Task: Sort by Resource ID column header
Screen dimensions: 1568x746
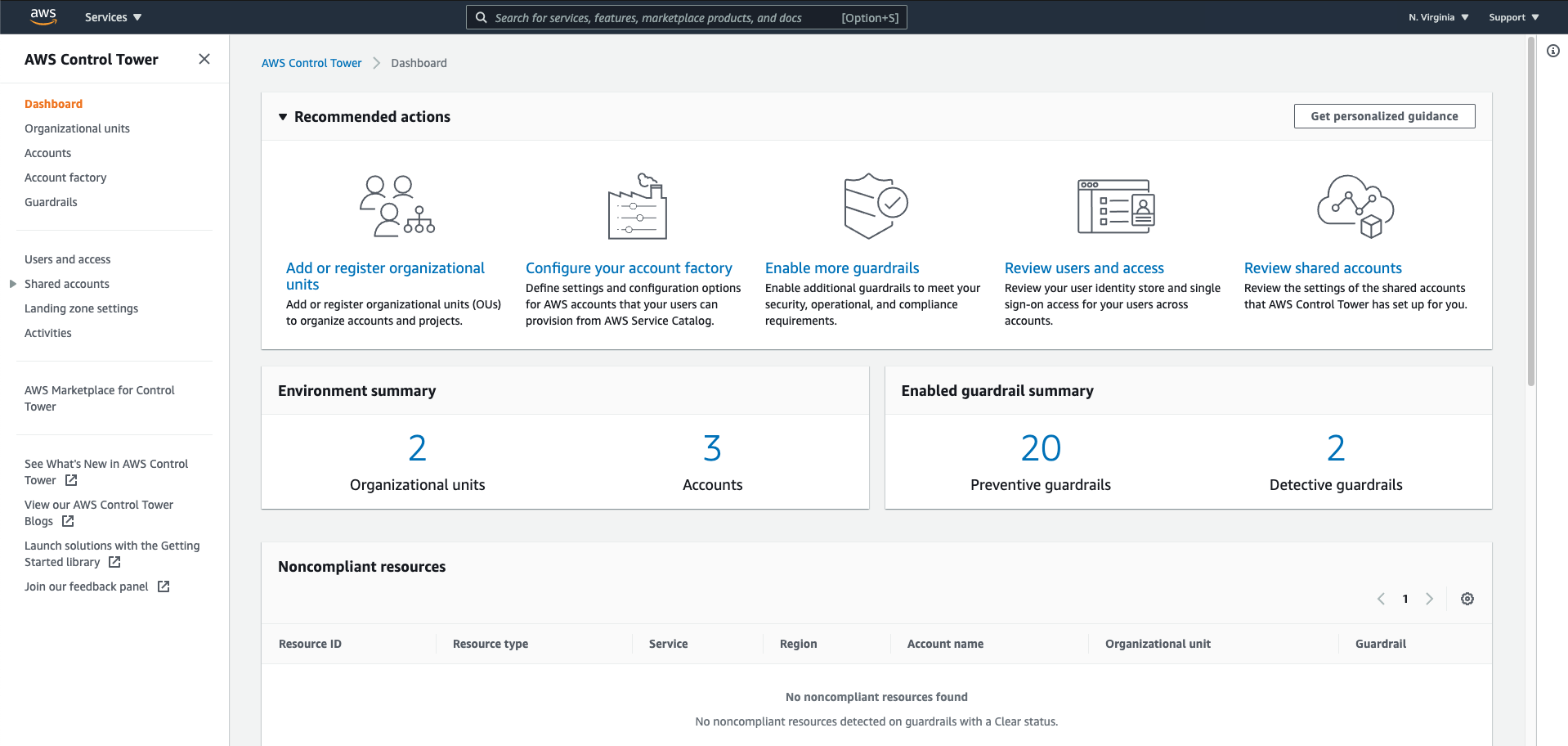Action: (310, 644)
